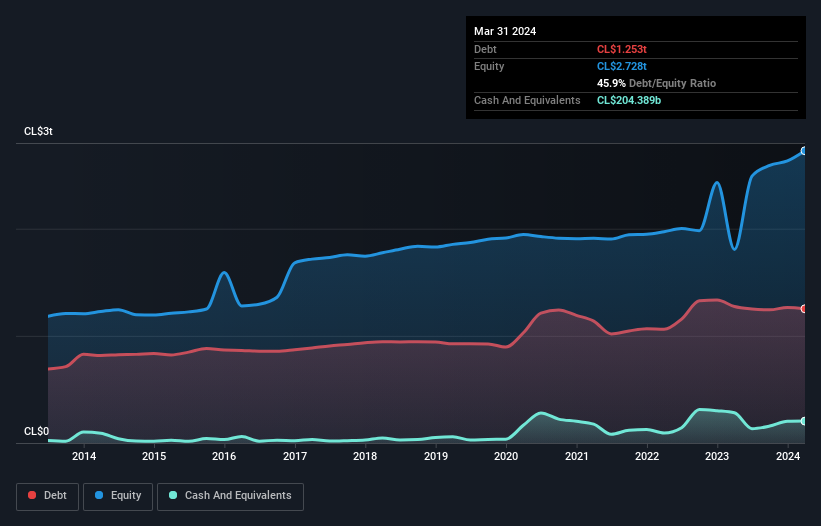Select the red Debt endpoint marker
Viewport: 821px width, 526px height.
pos(804,309)
